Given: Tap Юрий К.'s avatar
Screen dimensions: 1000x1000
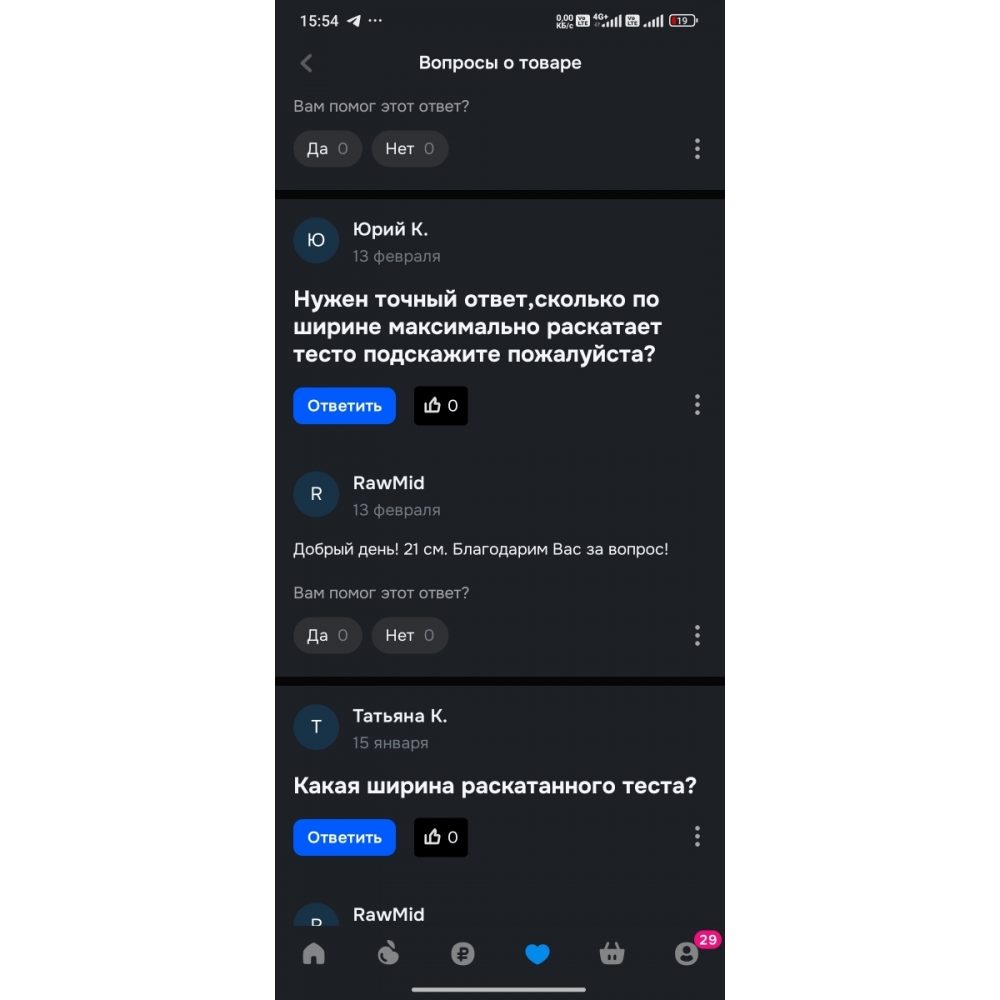Looking at the screenshot, I should point(316,241).
